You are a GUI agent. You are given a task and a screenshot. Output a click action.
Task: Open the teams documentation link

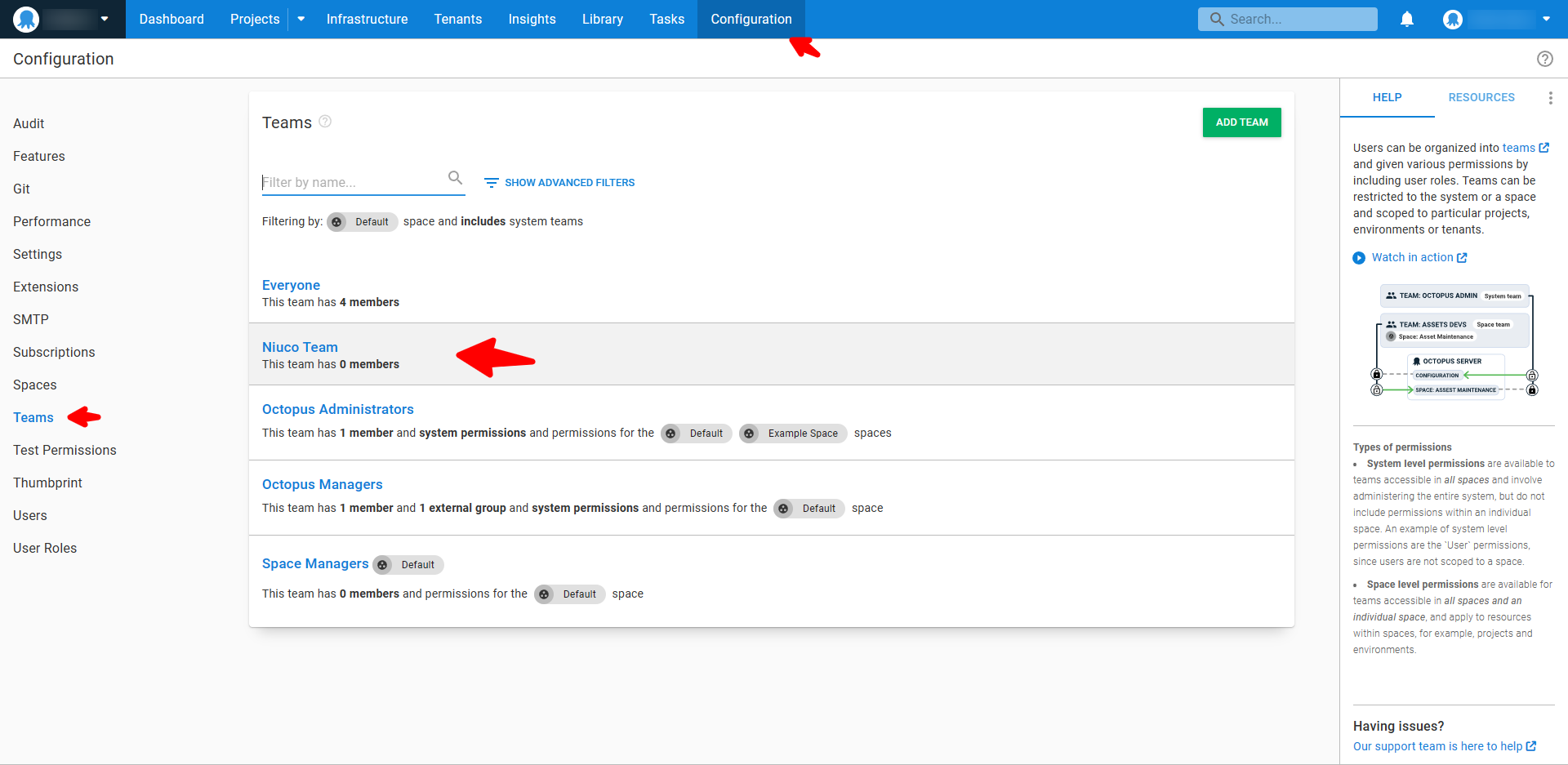coord(1518,148)
